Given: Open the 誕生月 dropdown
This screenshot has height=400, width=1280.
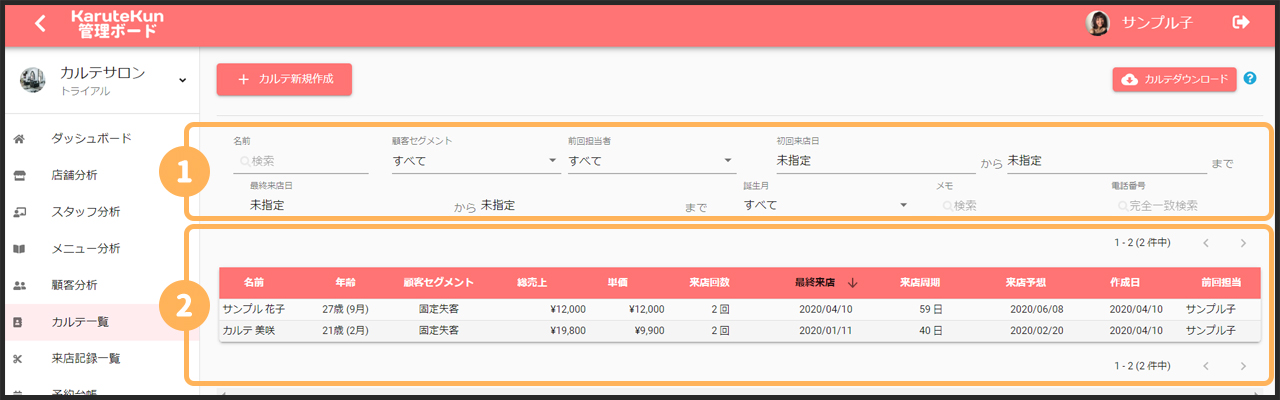Looking at the screenshot, I should tap(826, 204).
